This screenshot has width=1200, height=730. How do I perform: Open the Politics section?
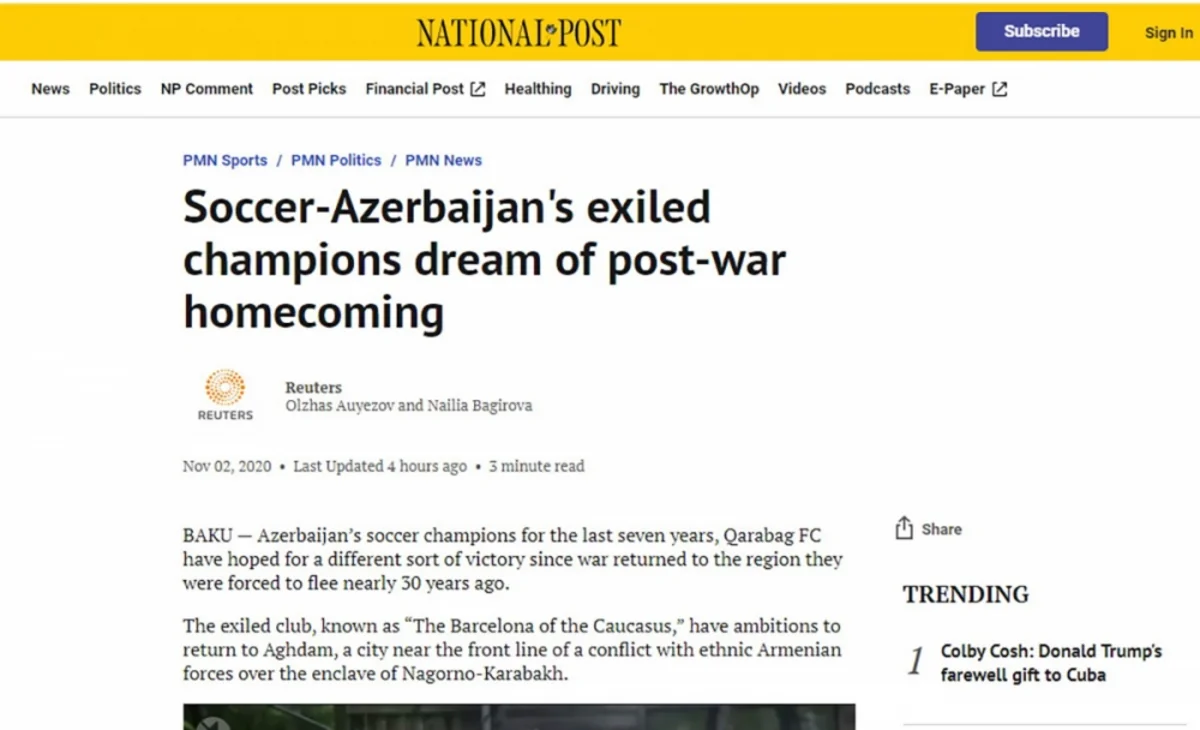pos(114,89)
